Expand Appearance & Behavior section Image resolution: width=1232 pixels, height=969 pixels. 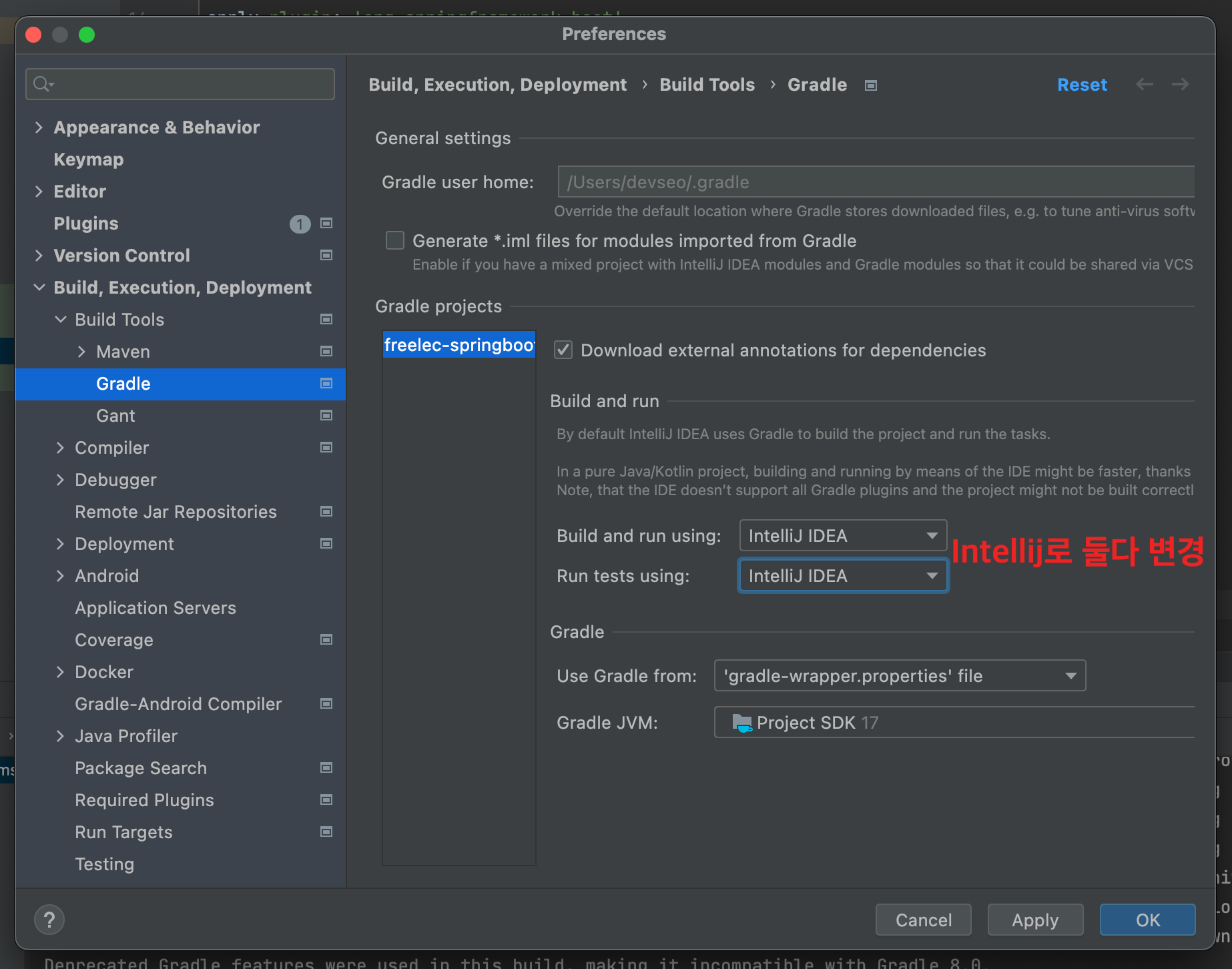[39, 127]
